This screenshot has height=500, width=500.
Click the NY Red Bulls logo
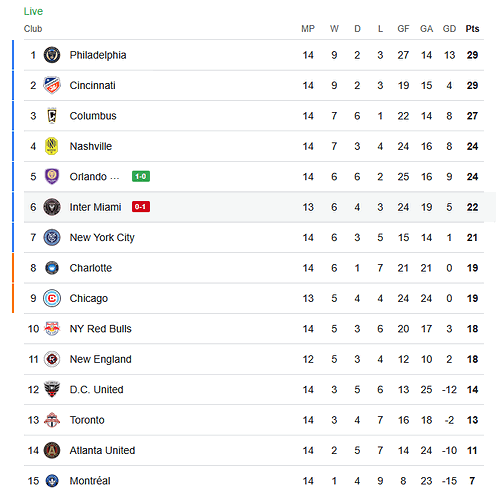(x=52, y=329)
